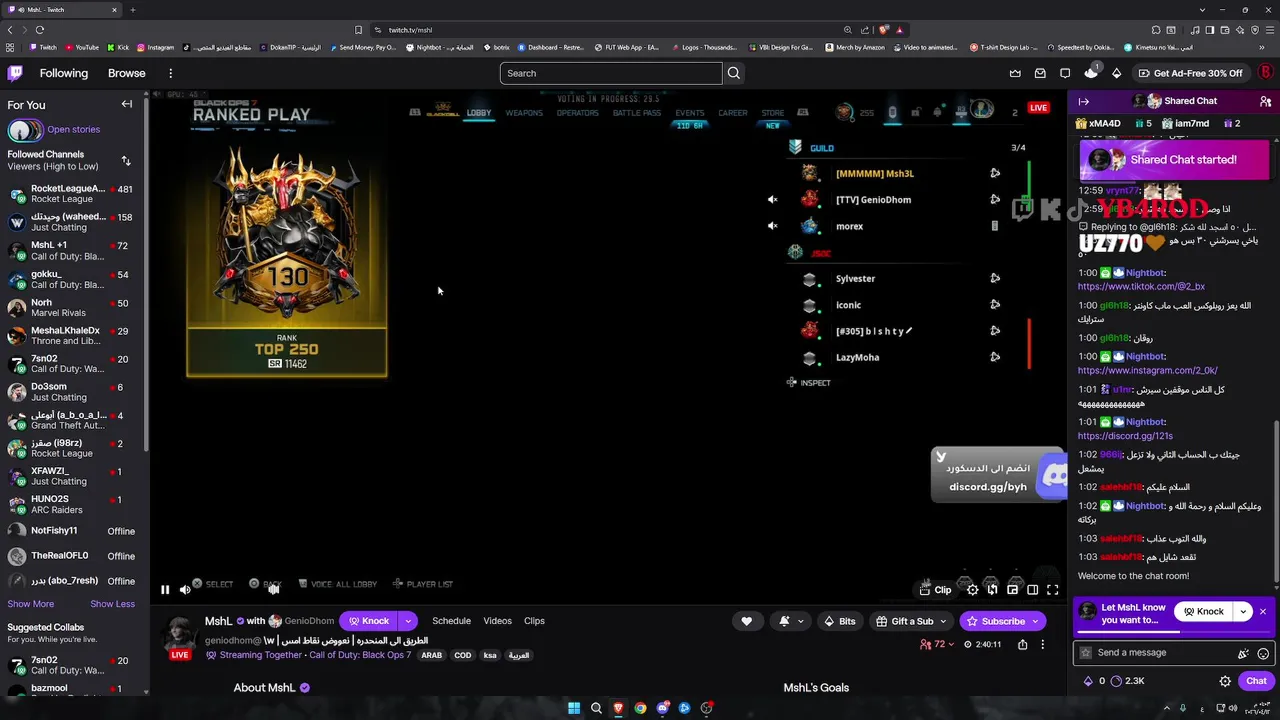Click the browser reload button

tap(39, 29)
